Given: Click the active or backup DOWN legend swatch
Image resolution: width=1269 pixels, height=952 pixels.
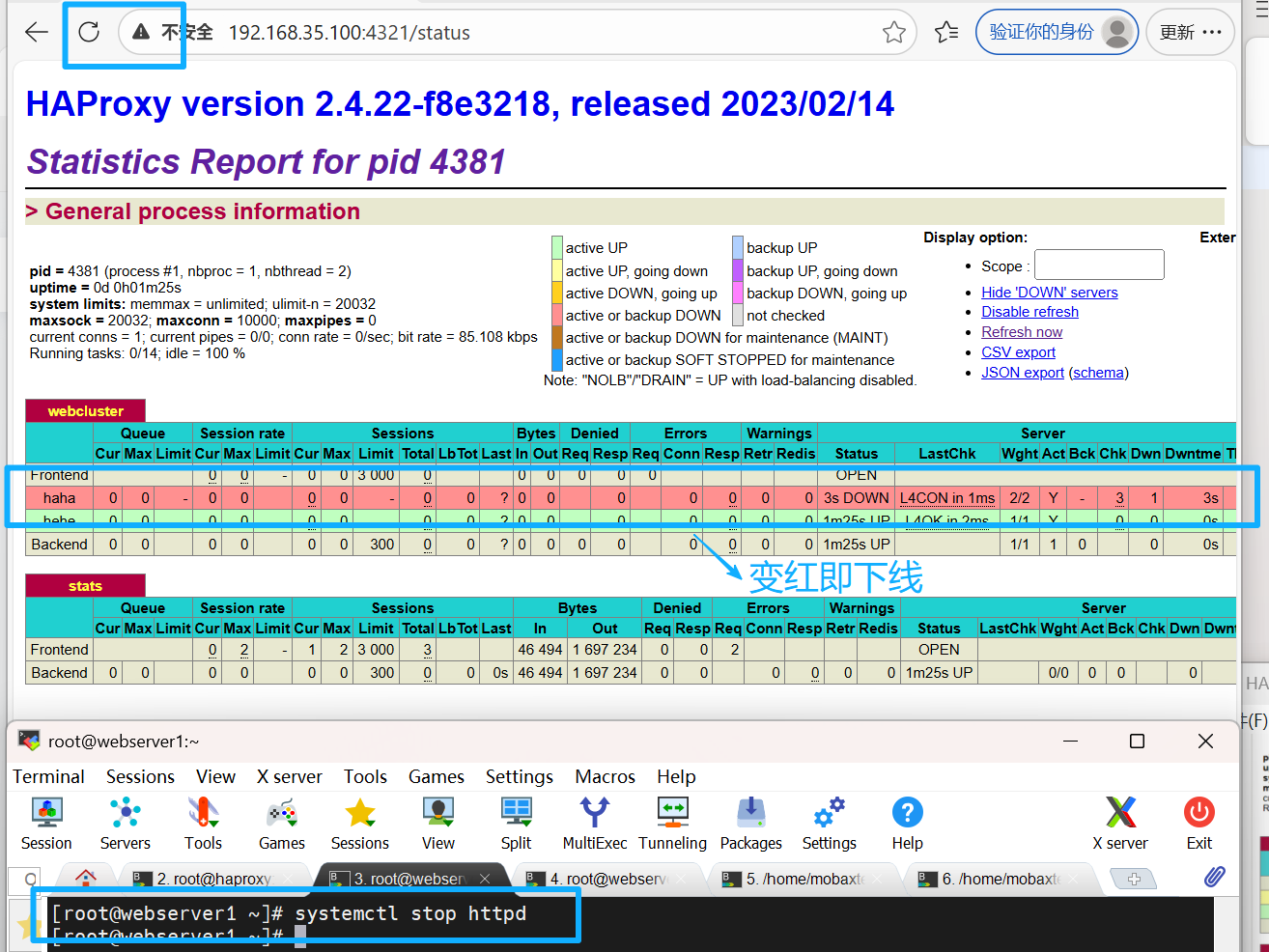Looking at the screenshot, I should click(x=556, y=315).
